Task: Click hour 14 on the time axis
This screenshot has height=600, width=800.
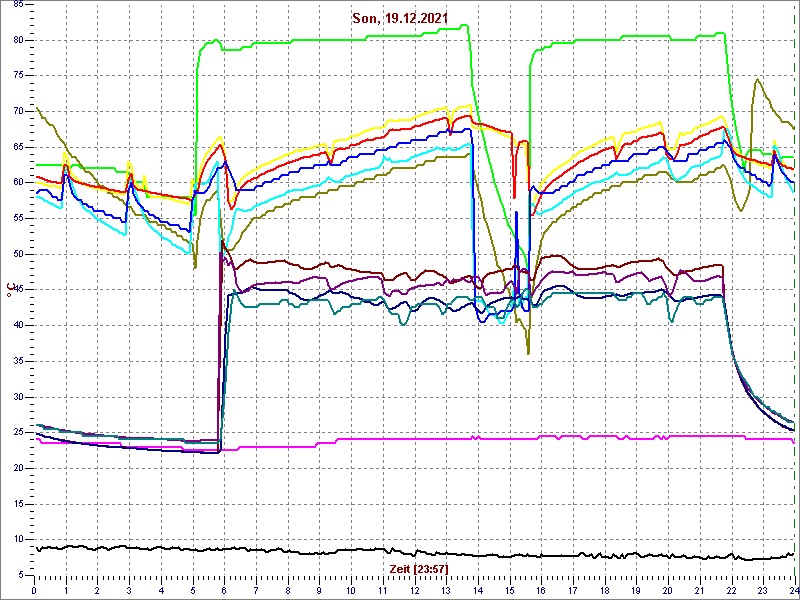Action: coord(478,589)
